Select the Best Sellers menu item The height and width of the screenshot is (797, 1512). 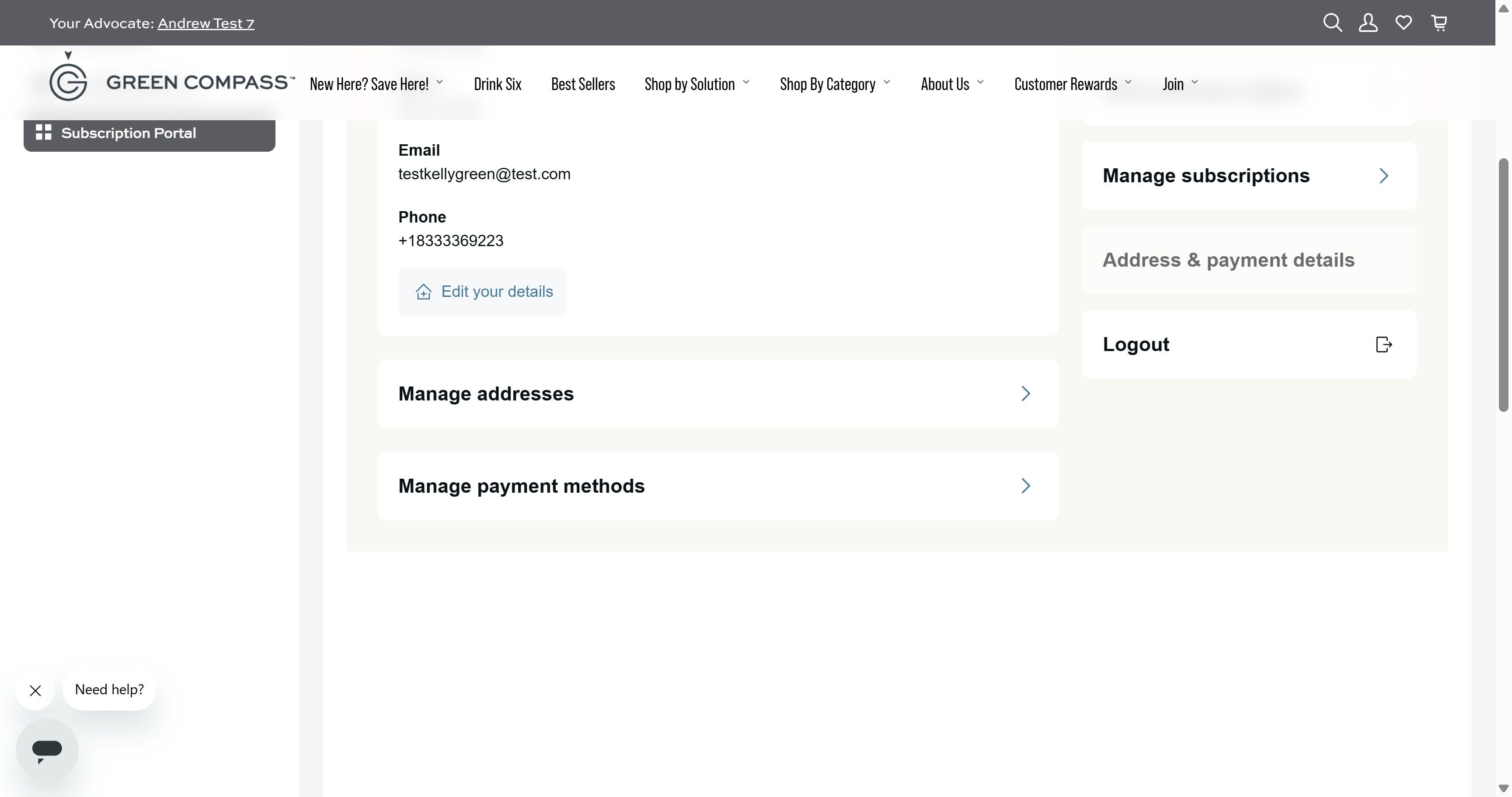(583, 84)
